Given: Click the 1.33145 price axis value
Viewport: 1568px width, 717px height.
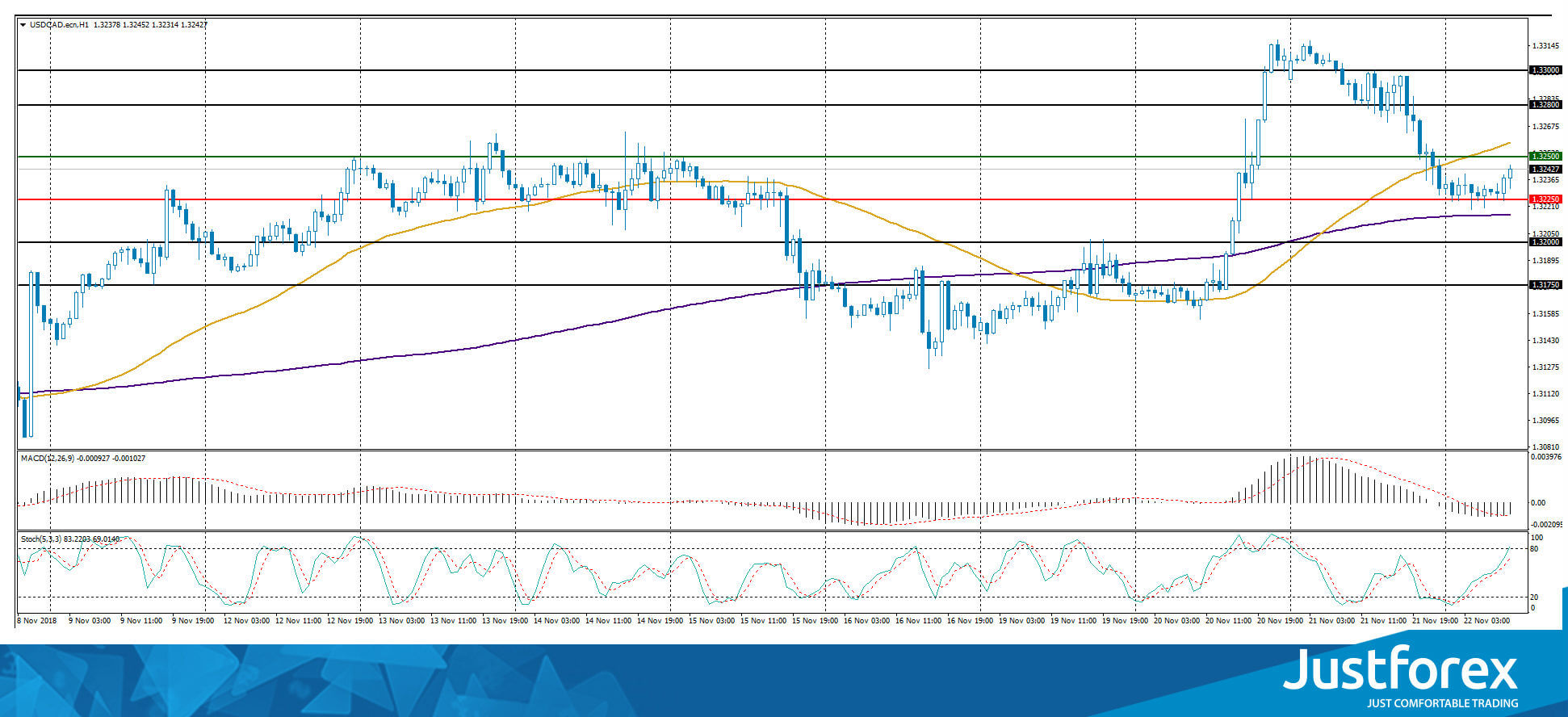Looking at the screenshot, I should [x=1546, y=46].
